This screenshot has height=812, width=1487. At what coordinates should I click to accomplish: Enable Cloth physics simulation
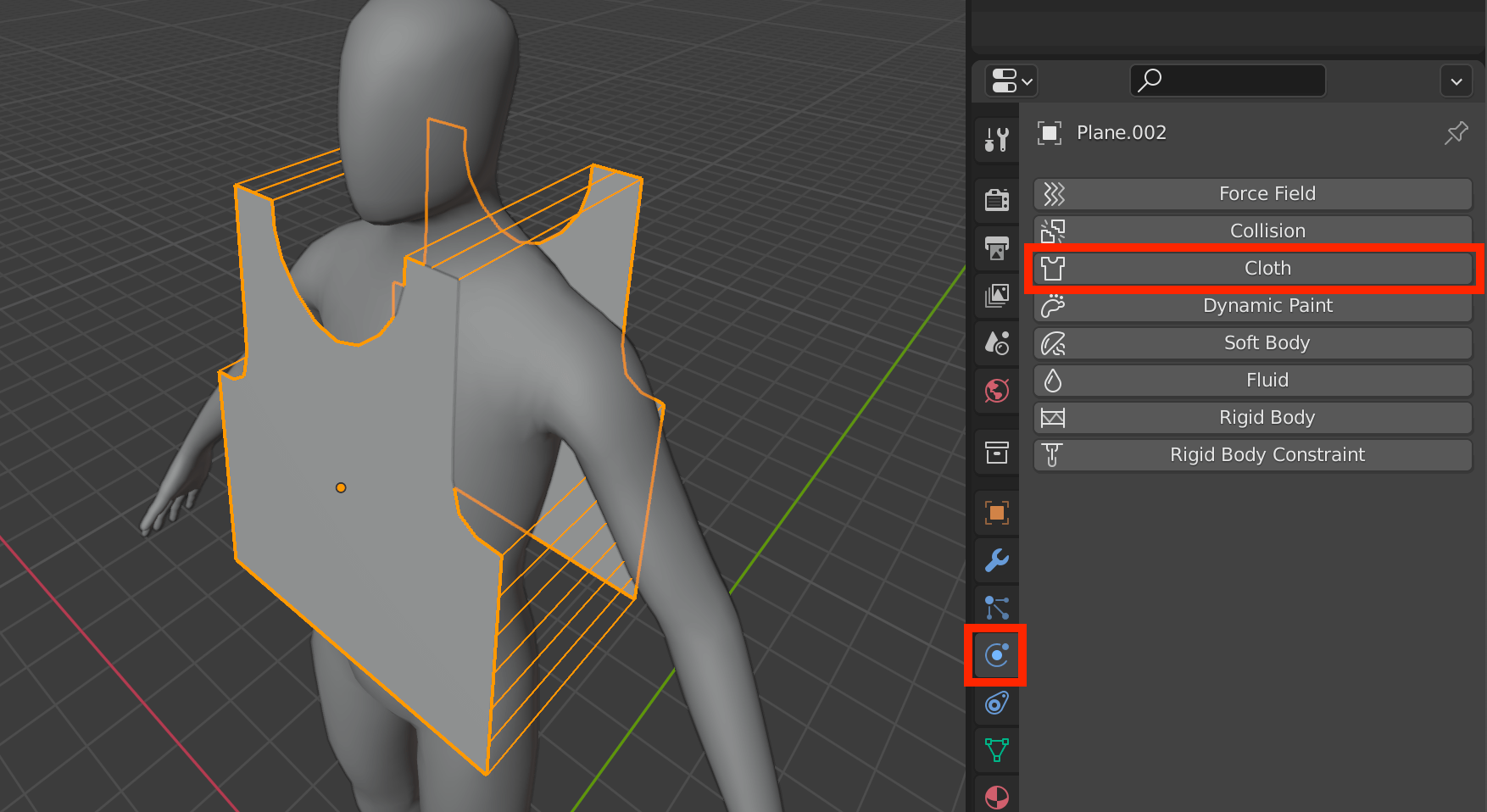coord(1252,268)
